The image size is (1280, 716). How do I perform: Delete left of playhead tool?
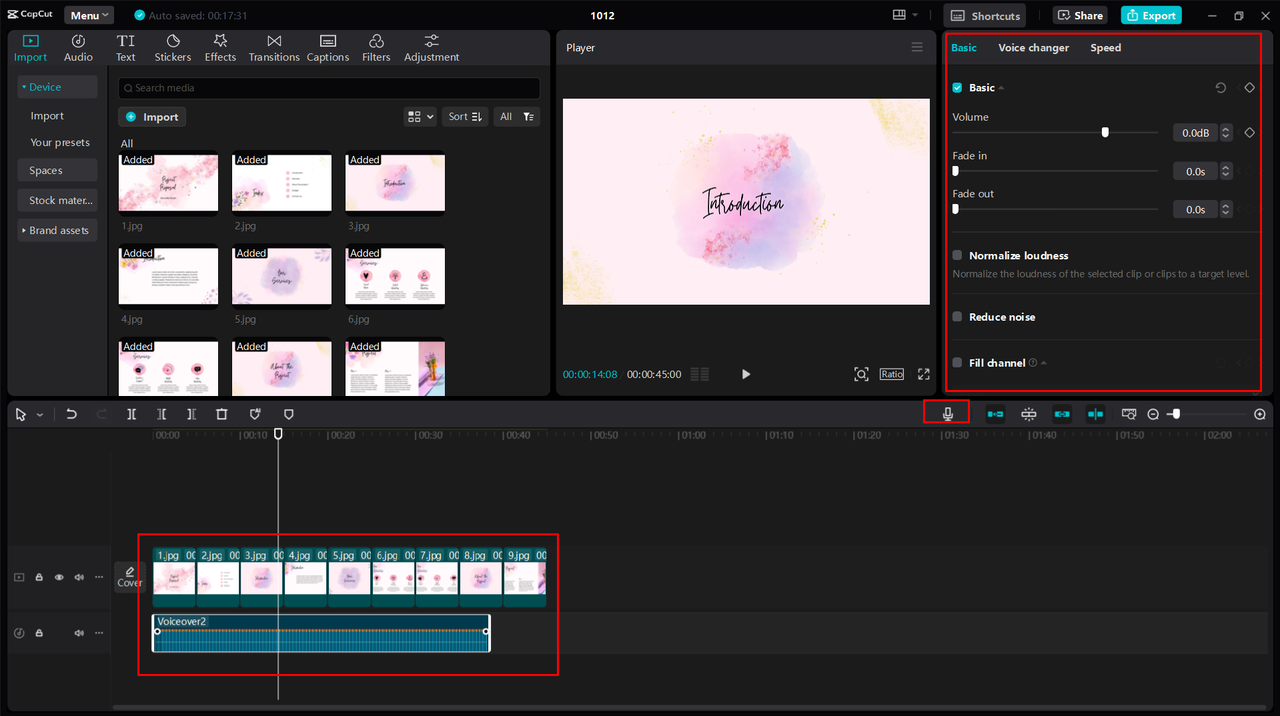coord(161,414)
